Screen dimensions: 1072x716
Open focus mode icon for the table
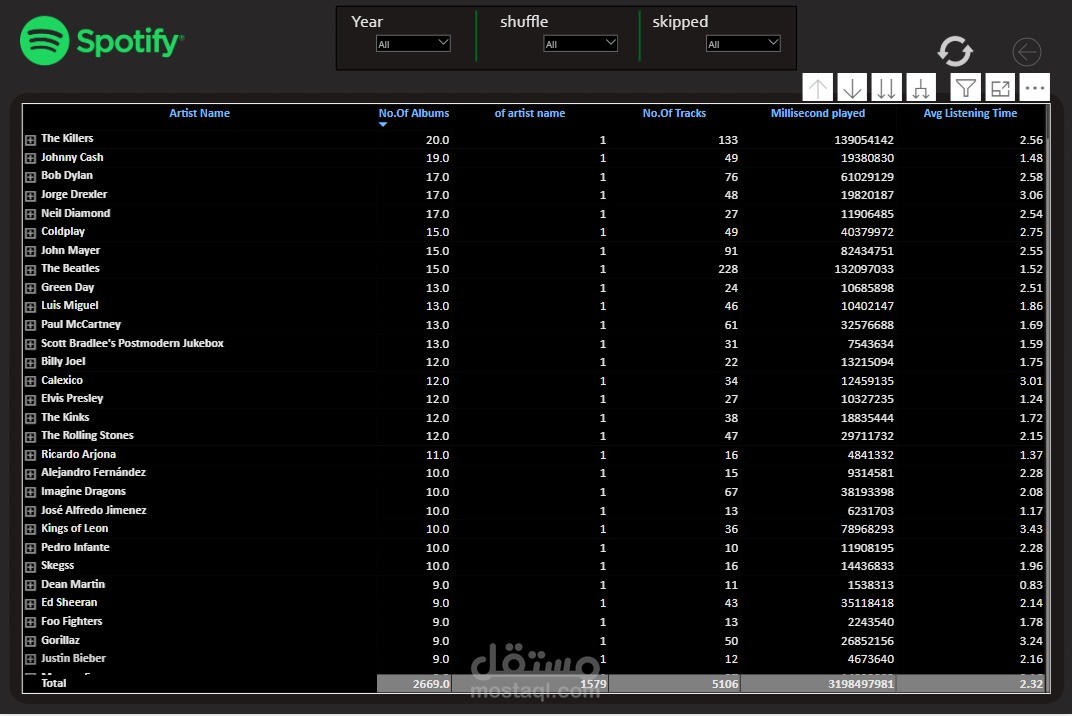[1000, 88]
